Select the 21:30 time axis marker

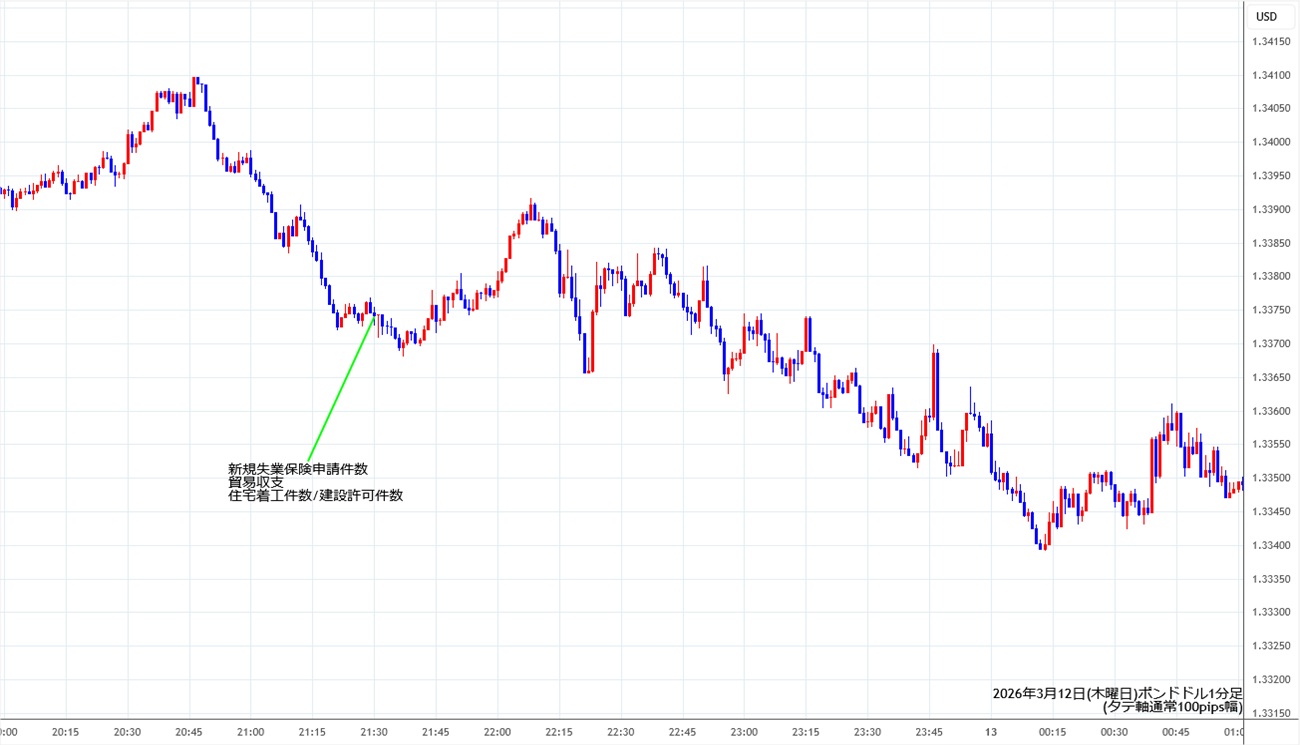click(374, 732)
